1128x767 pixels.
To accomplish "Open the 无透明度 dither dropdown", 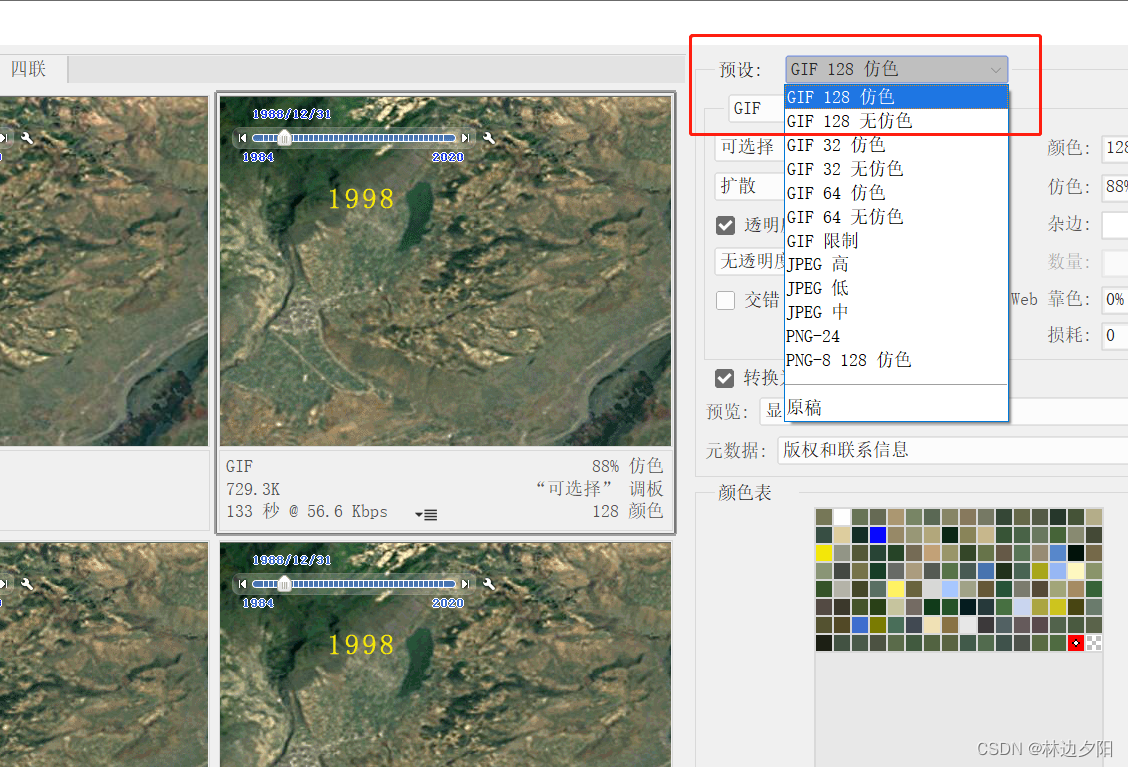I will (750, 261).
